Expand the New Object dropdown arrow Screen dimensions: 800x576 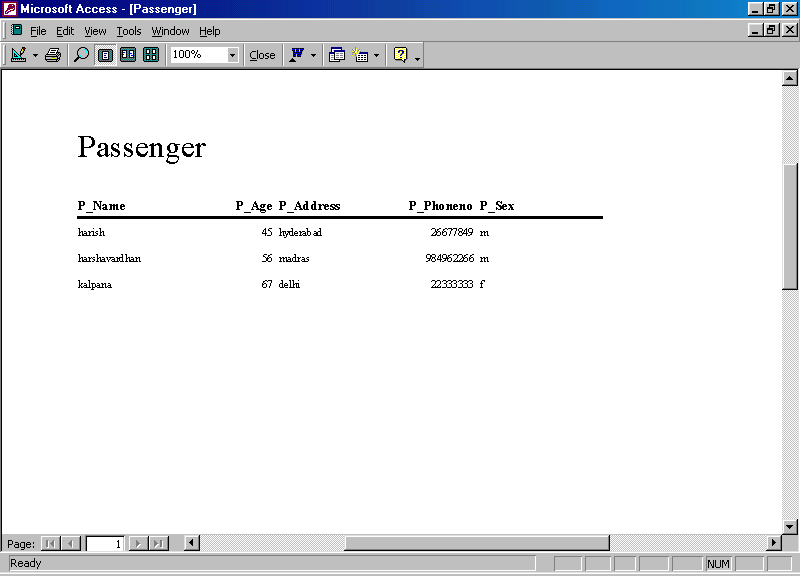[377, 55]
